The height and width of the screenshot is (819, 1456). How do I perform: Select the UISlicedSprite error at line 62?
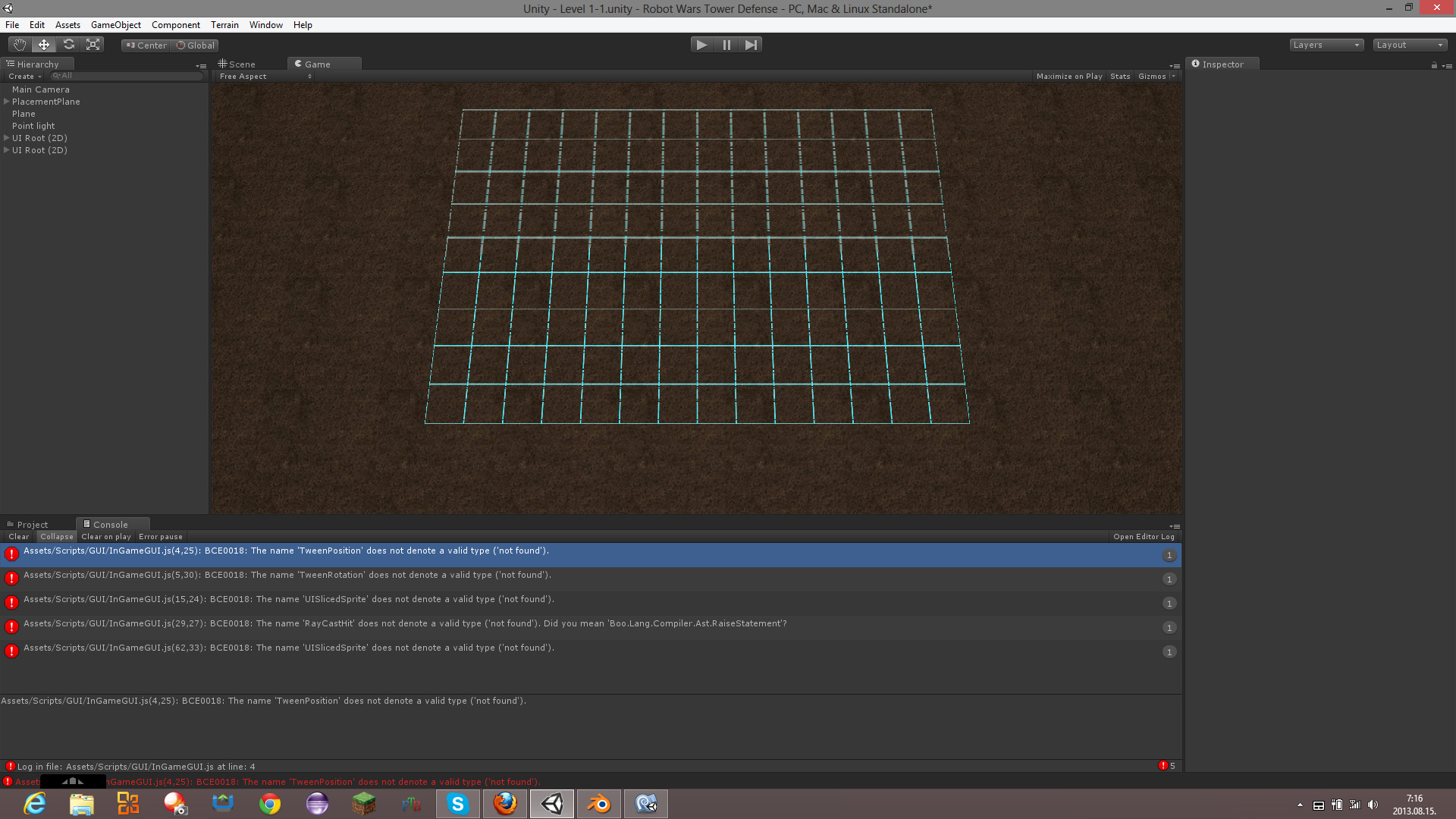coord(591,652)
